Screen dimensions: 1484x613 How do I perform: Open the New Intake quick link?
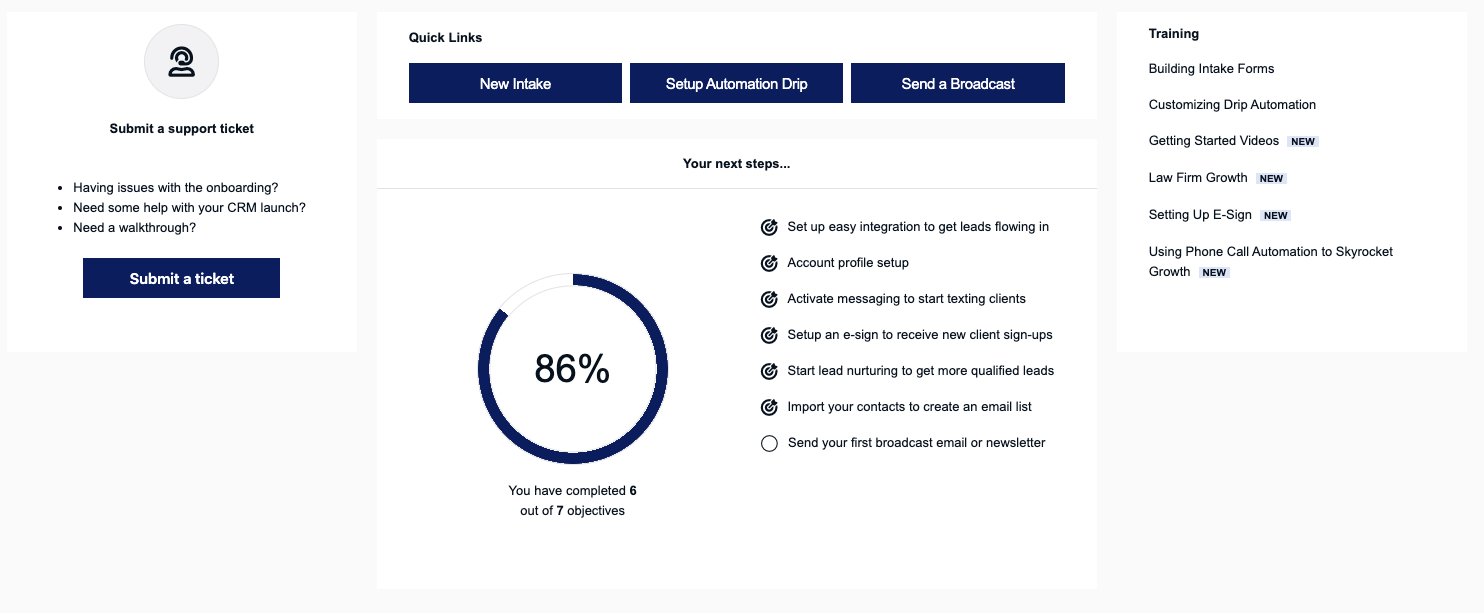click(x=515, y=83)
